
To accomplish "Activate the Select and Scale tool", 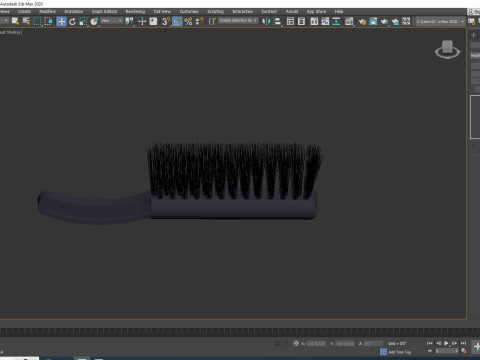I will pos(83,21).
